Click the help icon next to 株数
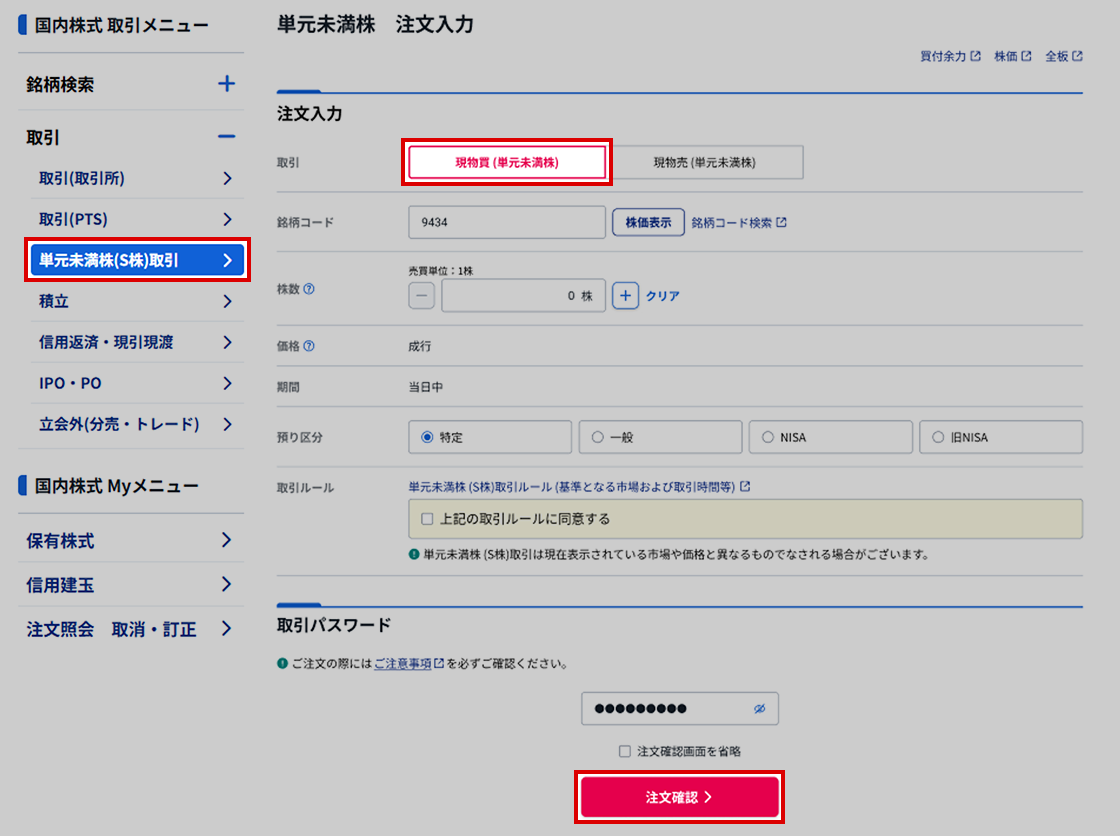This screenshot has height=836, width=1120. pos(309,289)
